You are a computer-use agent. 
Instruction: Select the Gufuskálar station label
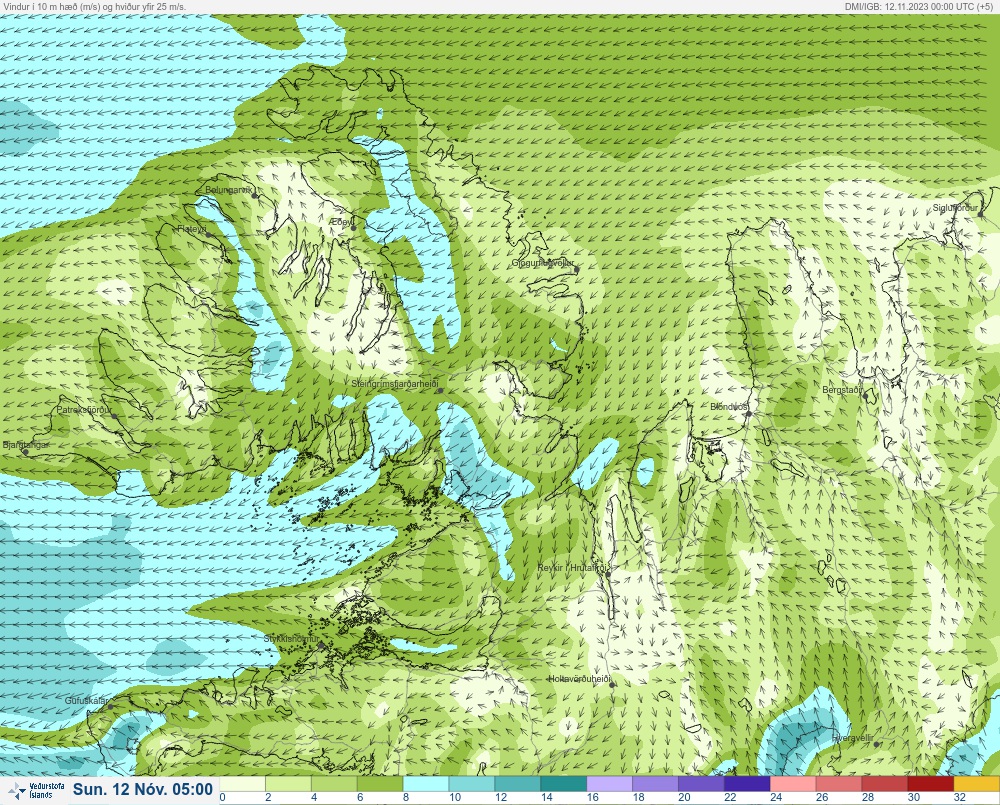click(x=87, y=700)
